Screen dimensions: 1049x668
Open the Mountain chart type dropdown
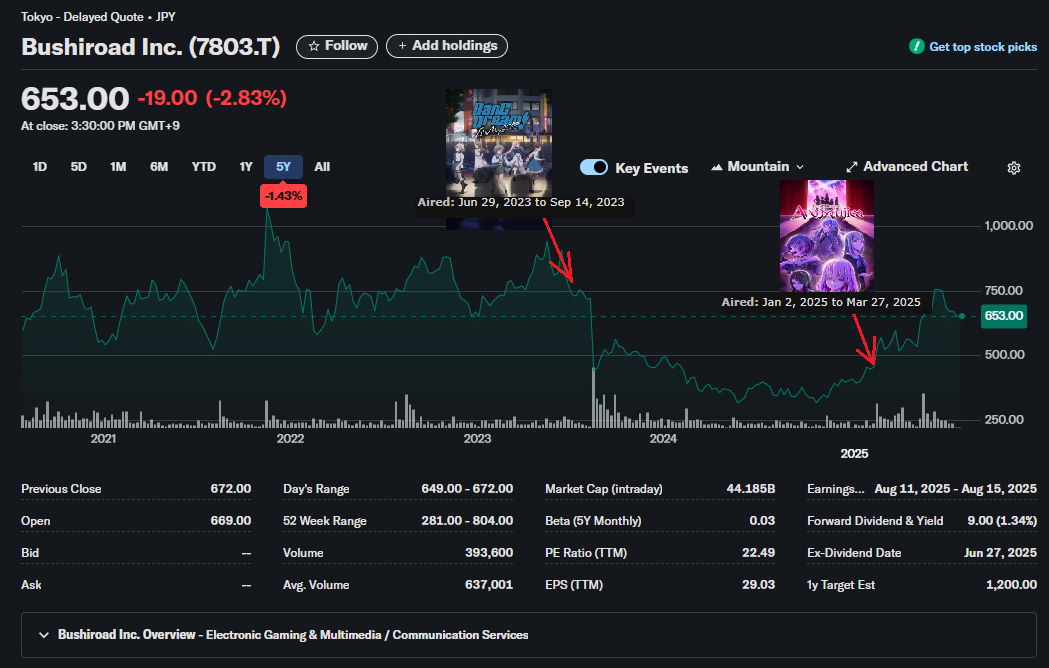click(757, 167)
